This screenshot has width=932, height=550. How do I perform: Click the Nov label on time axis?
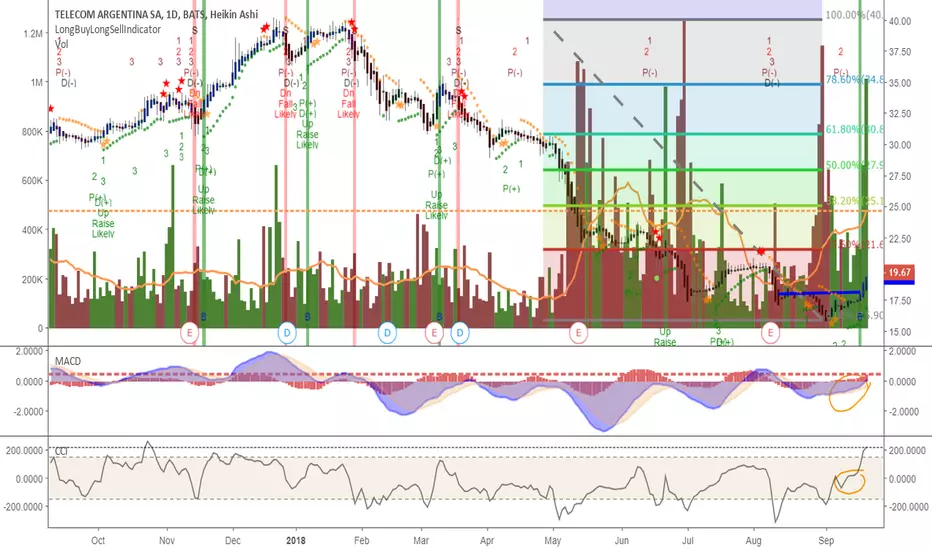[x=167, y=540]
